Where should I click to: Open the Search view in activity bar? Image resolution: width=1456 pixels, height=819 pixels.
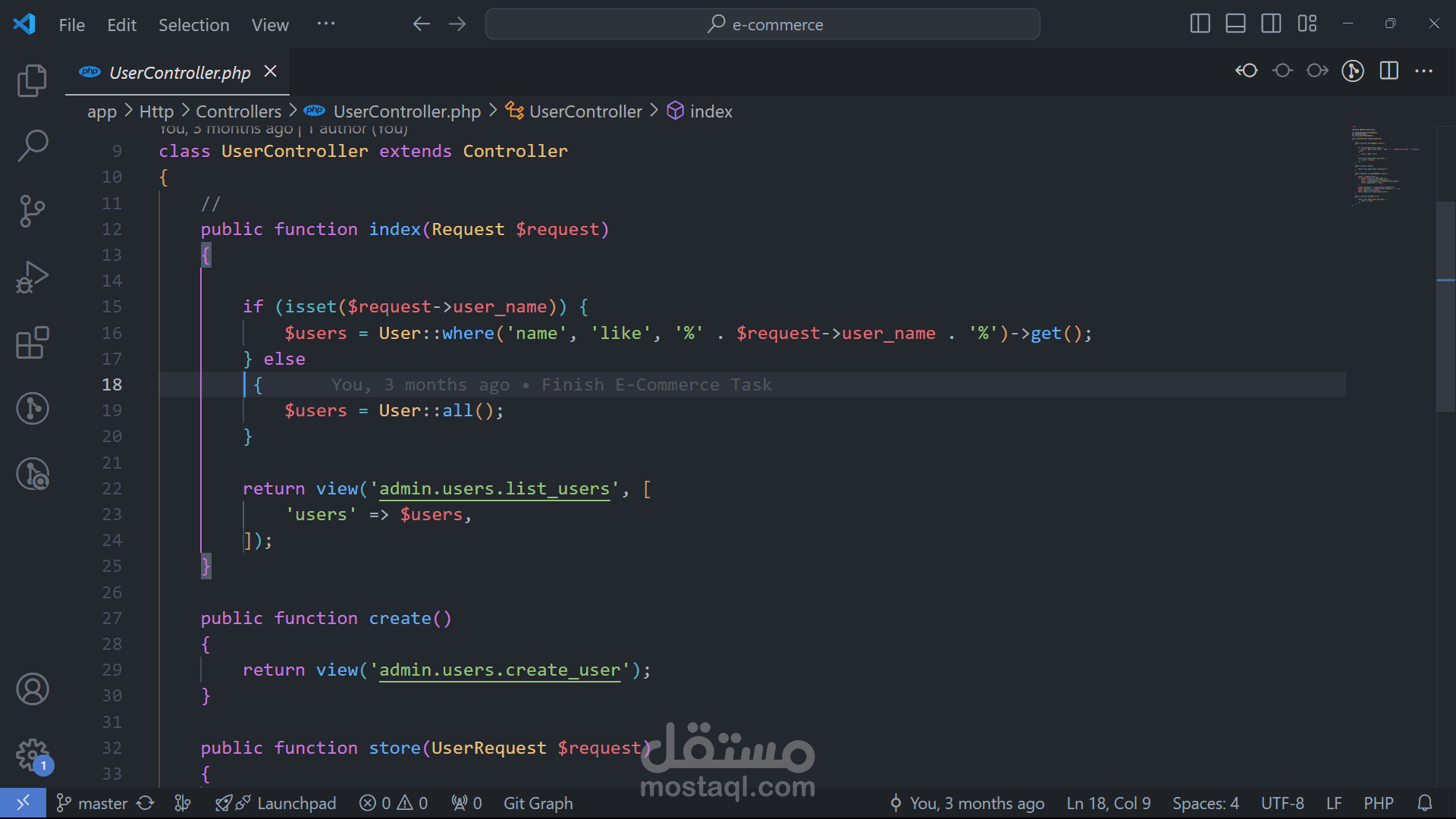pyautogui.click(x=32, y=145)
